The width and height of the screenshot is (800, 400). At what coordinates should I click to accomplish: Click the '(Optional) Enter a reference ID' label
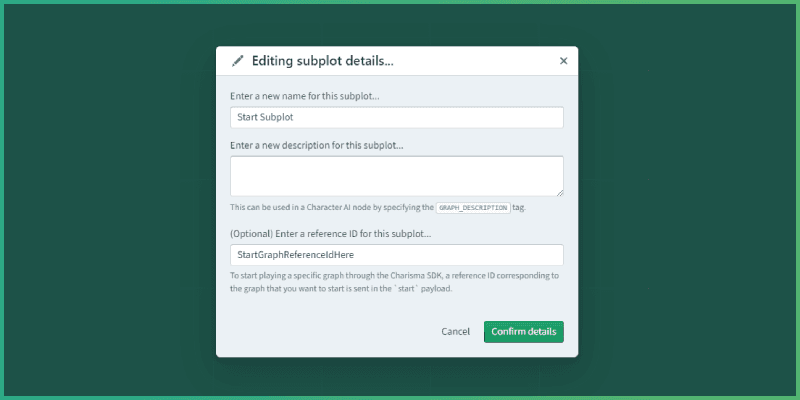point(330,233)
